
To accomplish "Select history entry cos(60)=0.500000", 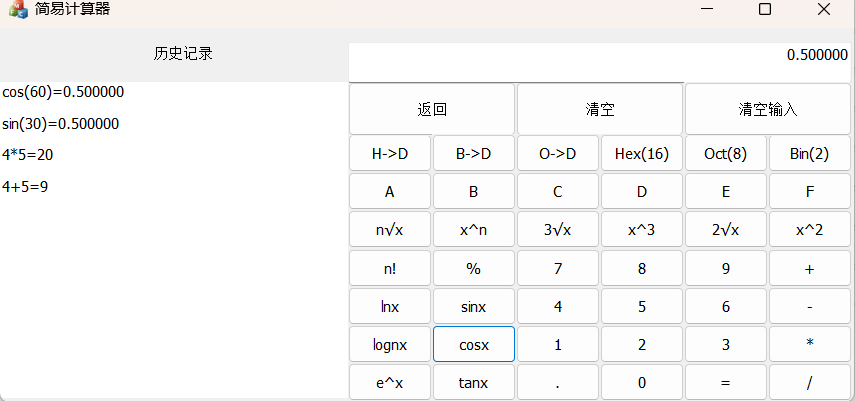I will coord(63,92).
